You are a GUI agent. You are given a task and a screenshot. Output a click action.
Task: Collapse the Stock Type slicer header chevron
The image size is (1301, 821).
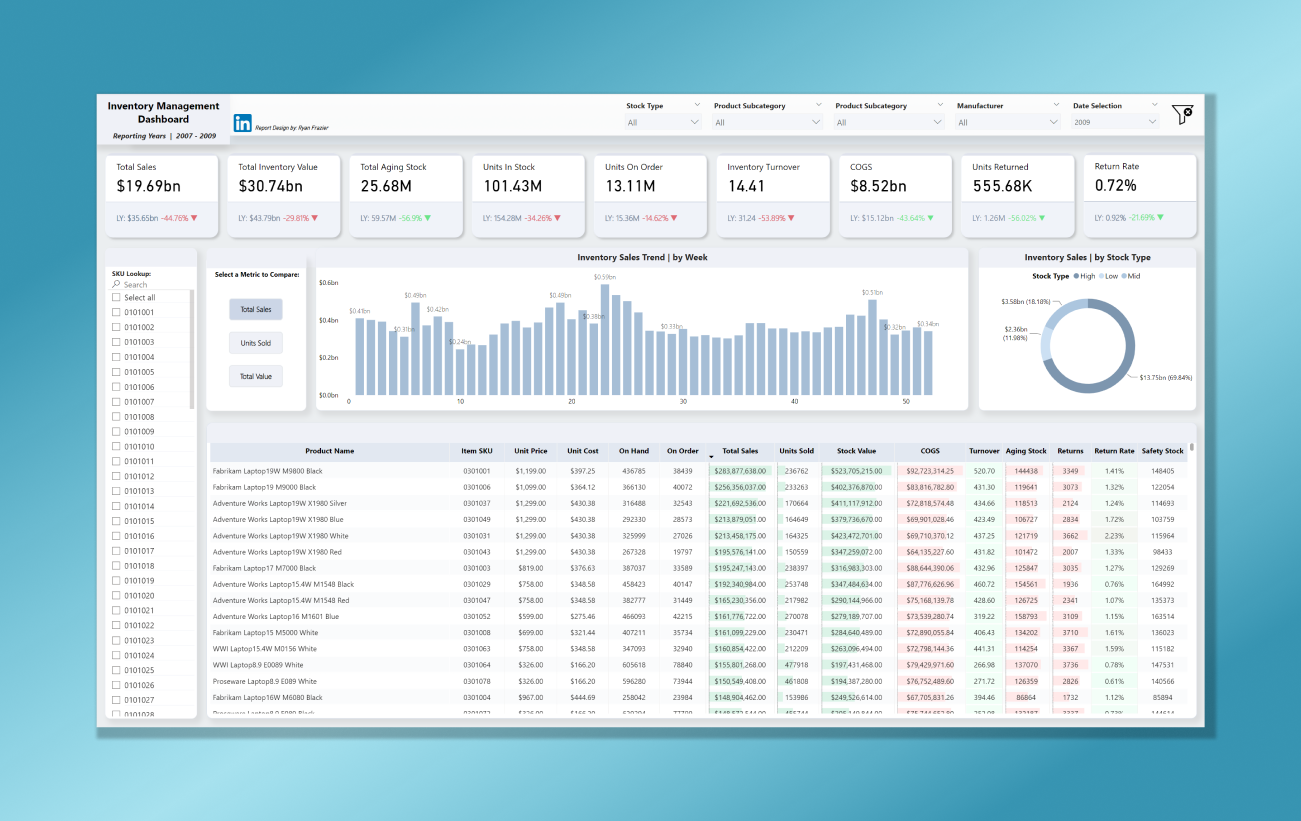[x=697, y=104]
